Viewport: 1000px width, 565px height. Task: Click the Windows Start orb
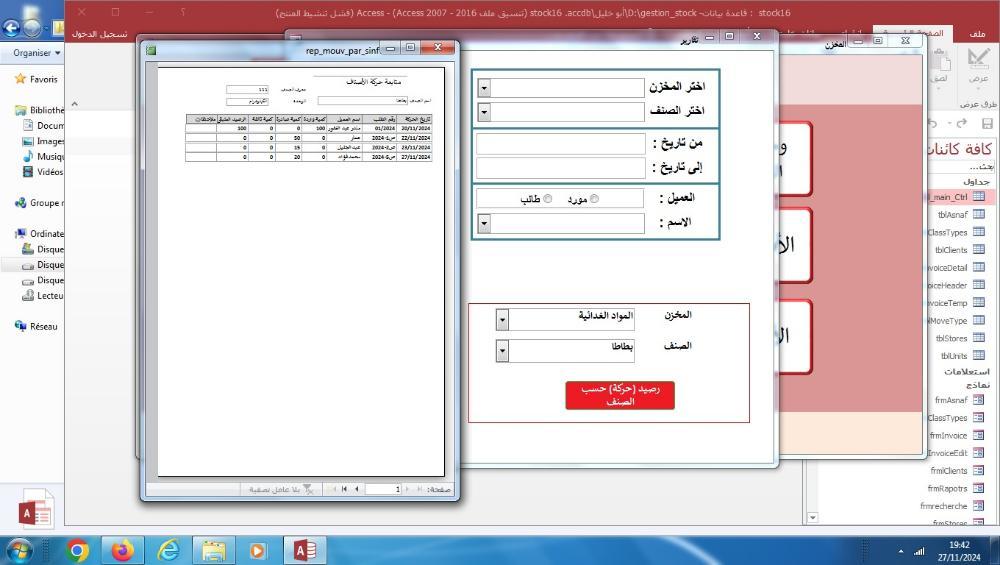click(x=18, y=550)
